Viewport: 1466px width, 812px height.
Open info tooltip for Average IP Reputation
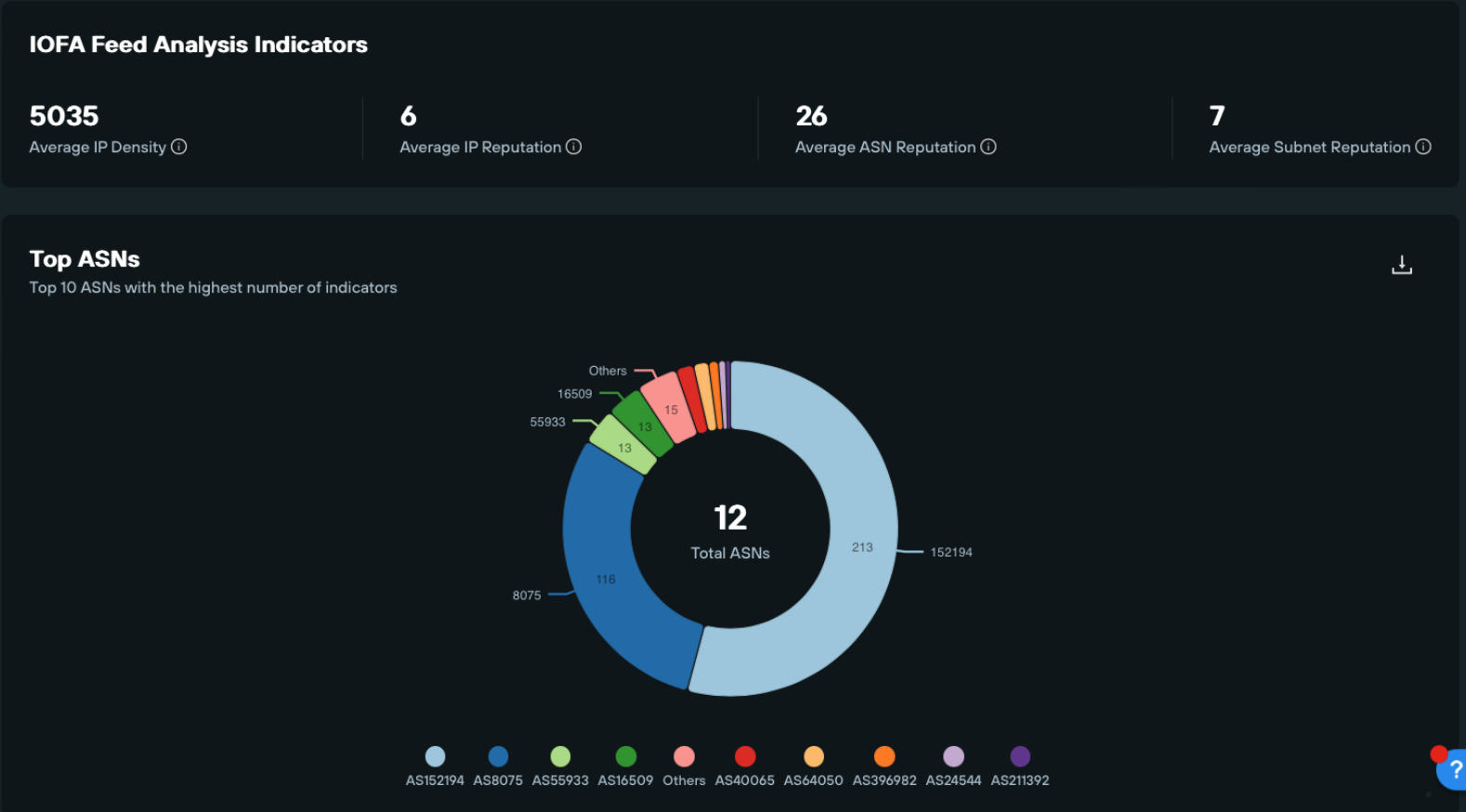(x=574, y=147)
